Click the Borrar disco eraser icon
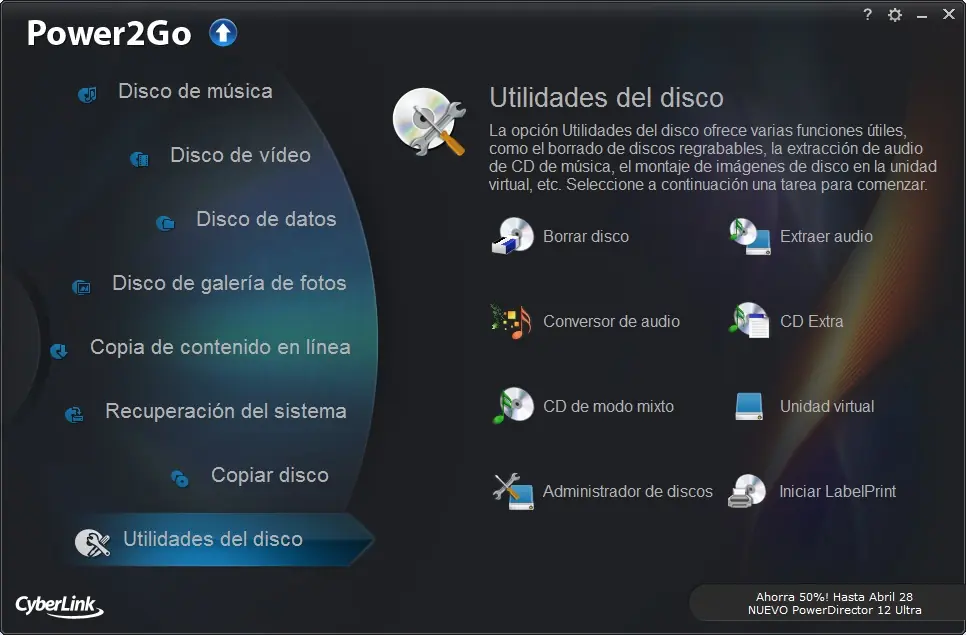 [x=513, y=236]
